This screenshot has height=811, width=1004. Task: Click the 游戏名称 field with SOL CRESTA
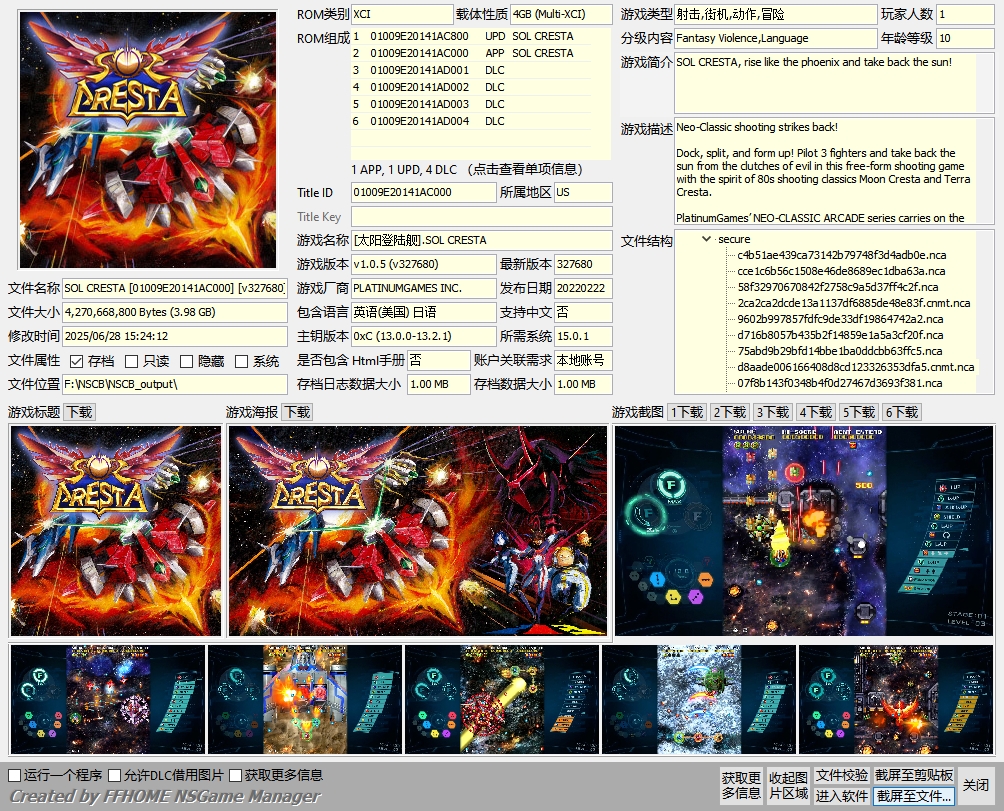(x=482, y=240)
